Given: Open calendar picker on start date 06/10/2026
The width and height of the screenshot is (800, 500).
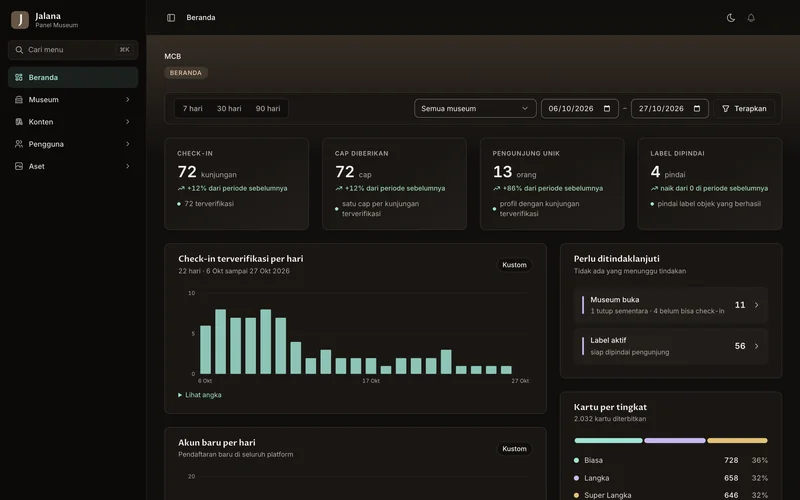Looking at the screenshot, I should pos(607,109).
